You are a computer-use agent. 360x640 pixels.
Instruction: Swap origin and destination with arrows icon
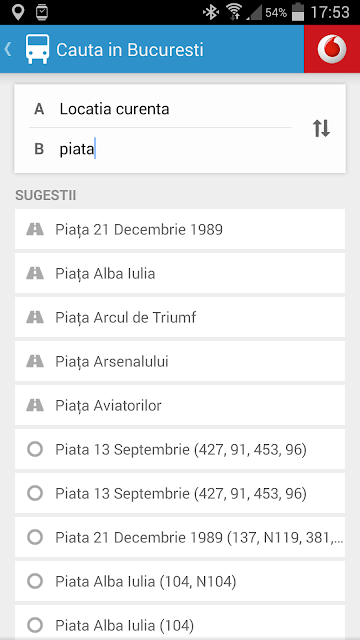[321, 129]
